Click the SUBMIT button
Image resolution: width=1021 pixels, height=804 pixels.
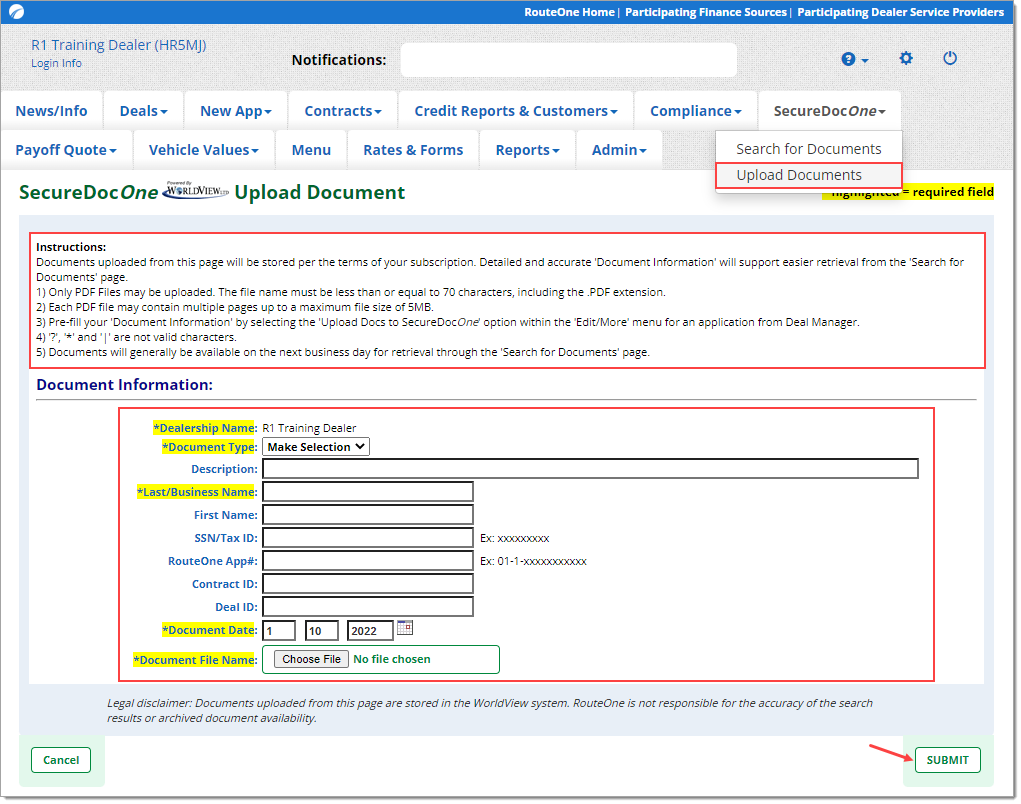(x=947, y=760)
